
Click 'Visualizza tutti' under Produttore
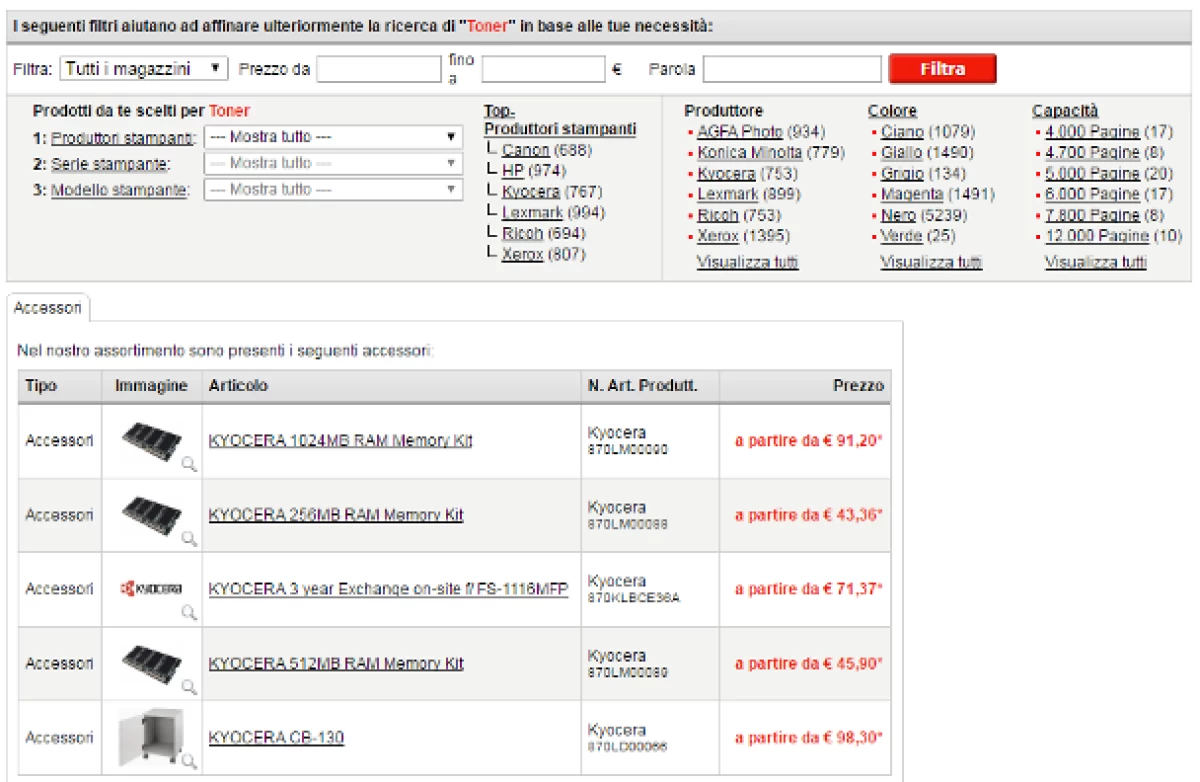tap(747, 262)
